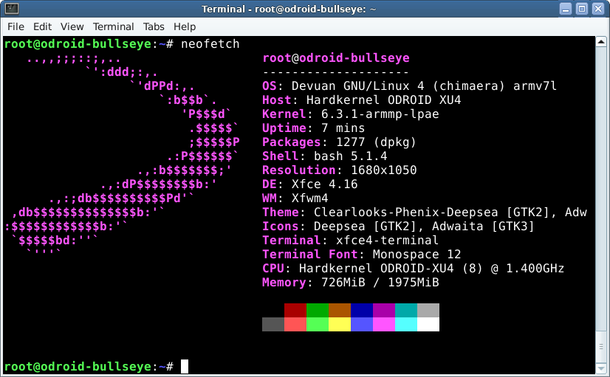Click the light gray color block

(428, 310)
